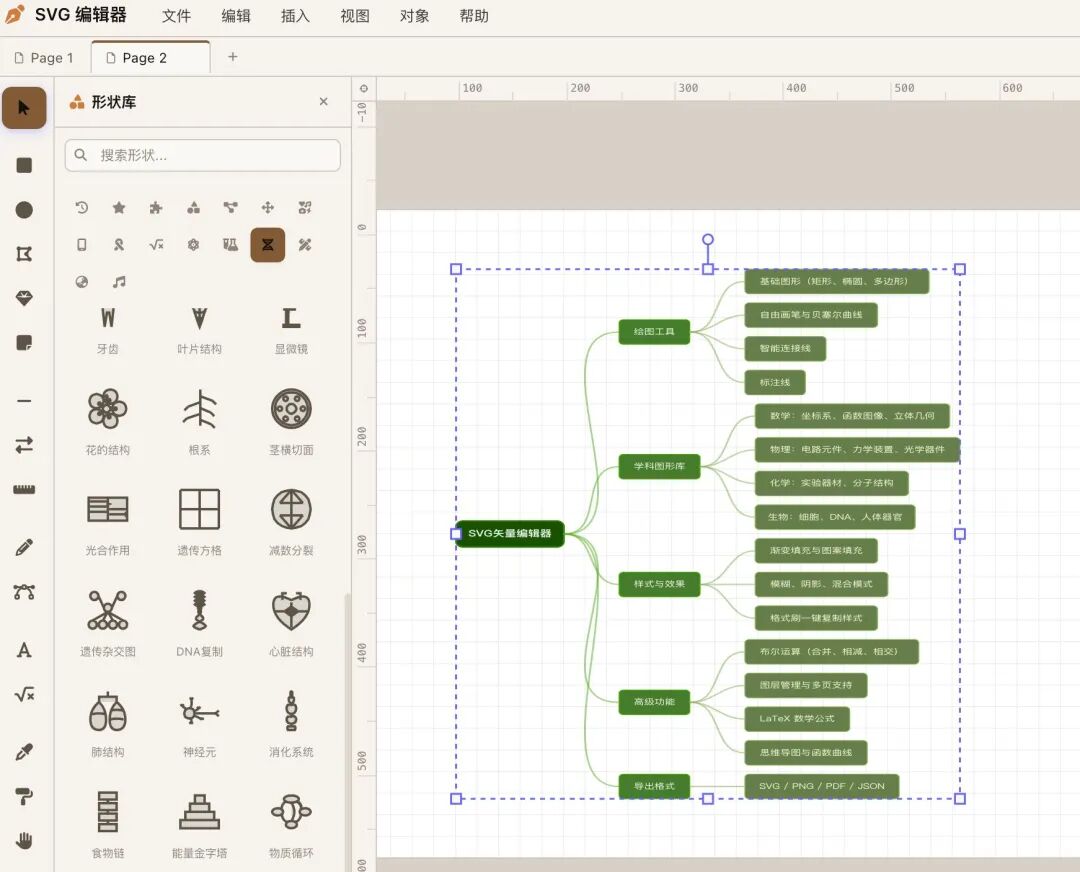Select the arrow selection tool
The image size is (1080, 872).
24,108
